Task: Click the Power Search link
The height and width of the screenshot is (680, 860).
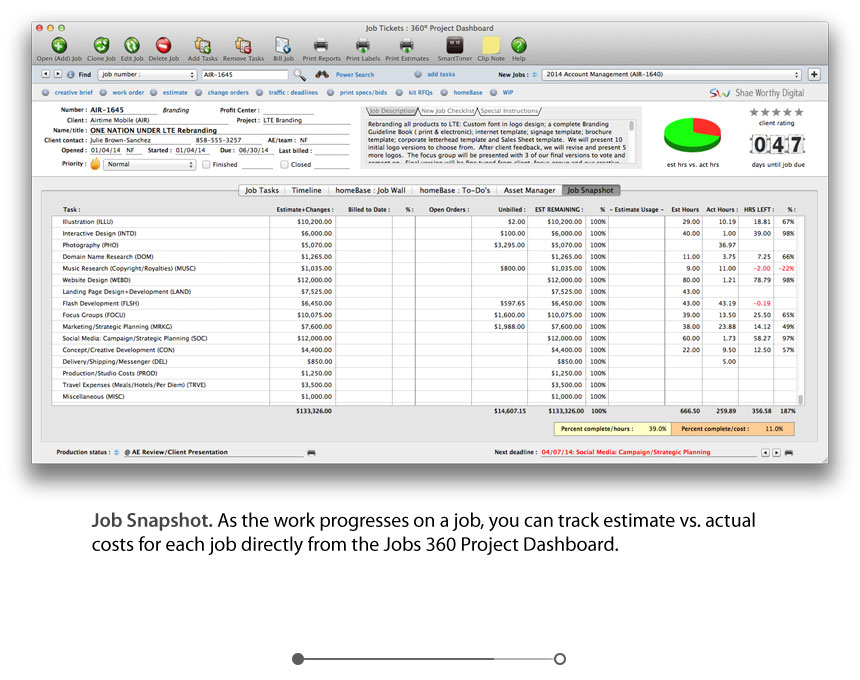Action: click(x=355, y=75)
